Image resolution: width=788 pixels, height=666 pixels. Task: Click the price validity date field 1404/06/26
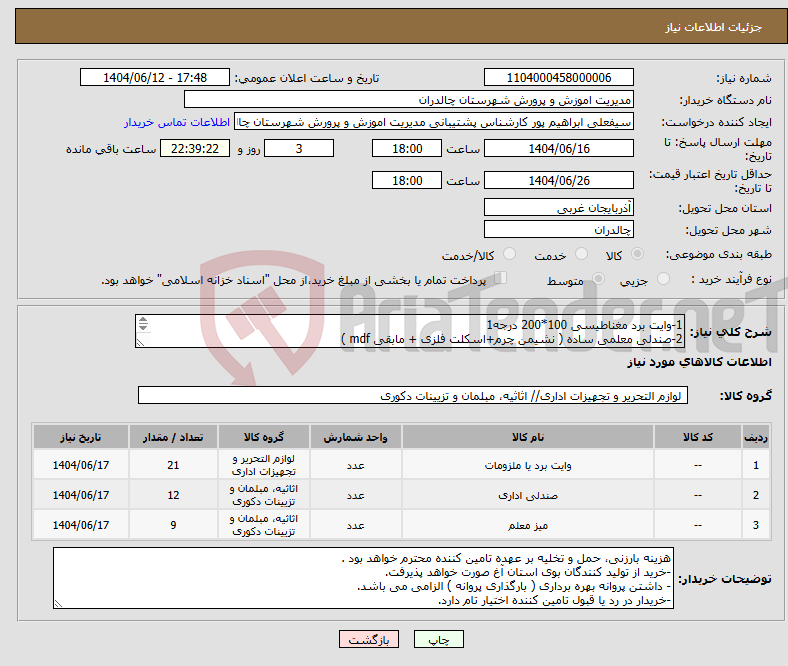(558, 181)
